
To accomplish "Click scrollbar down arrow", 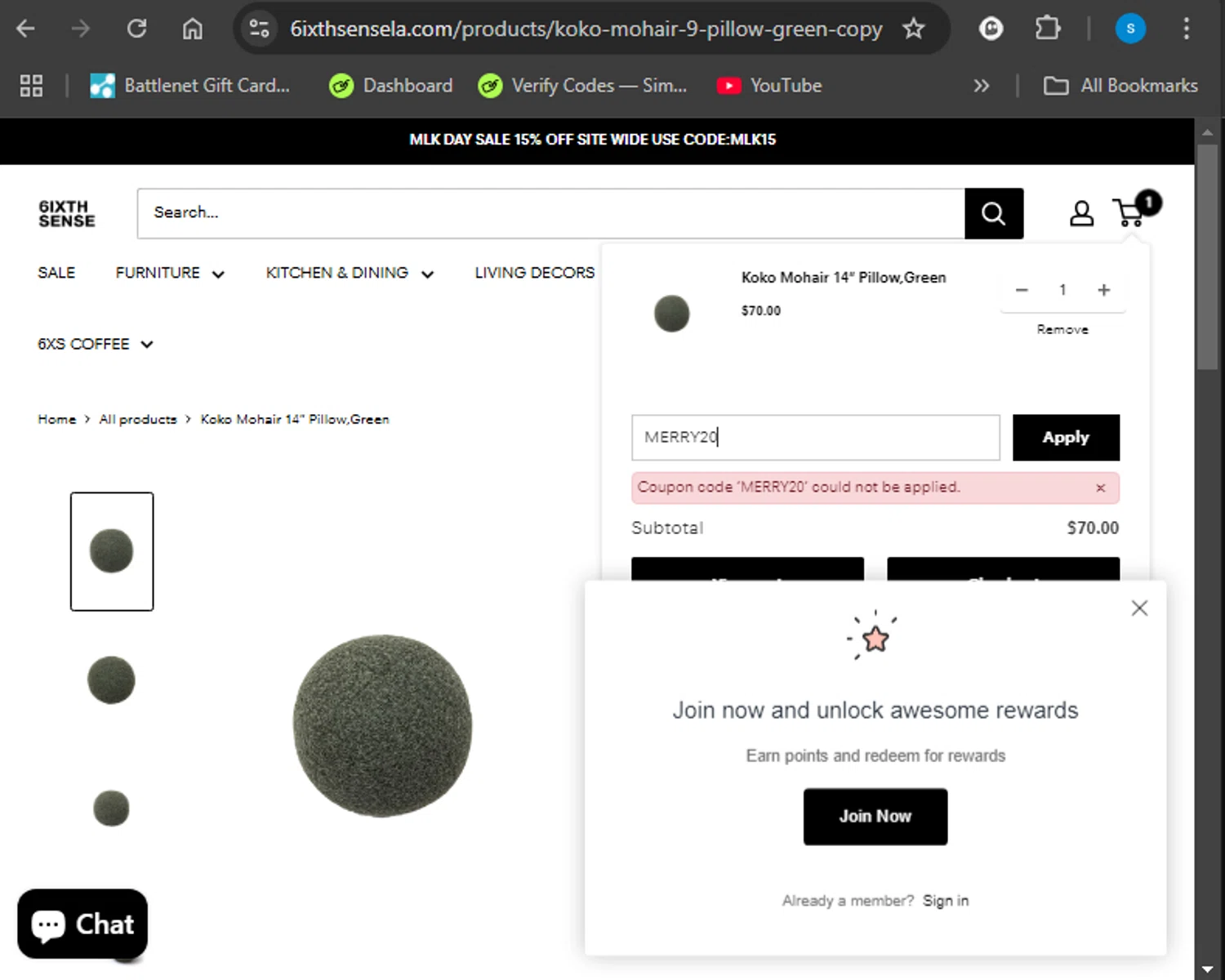I will tap(1208, 969).
